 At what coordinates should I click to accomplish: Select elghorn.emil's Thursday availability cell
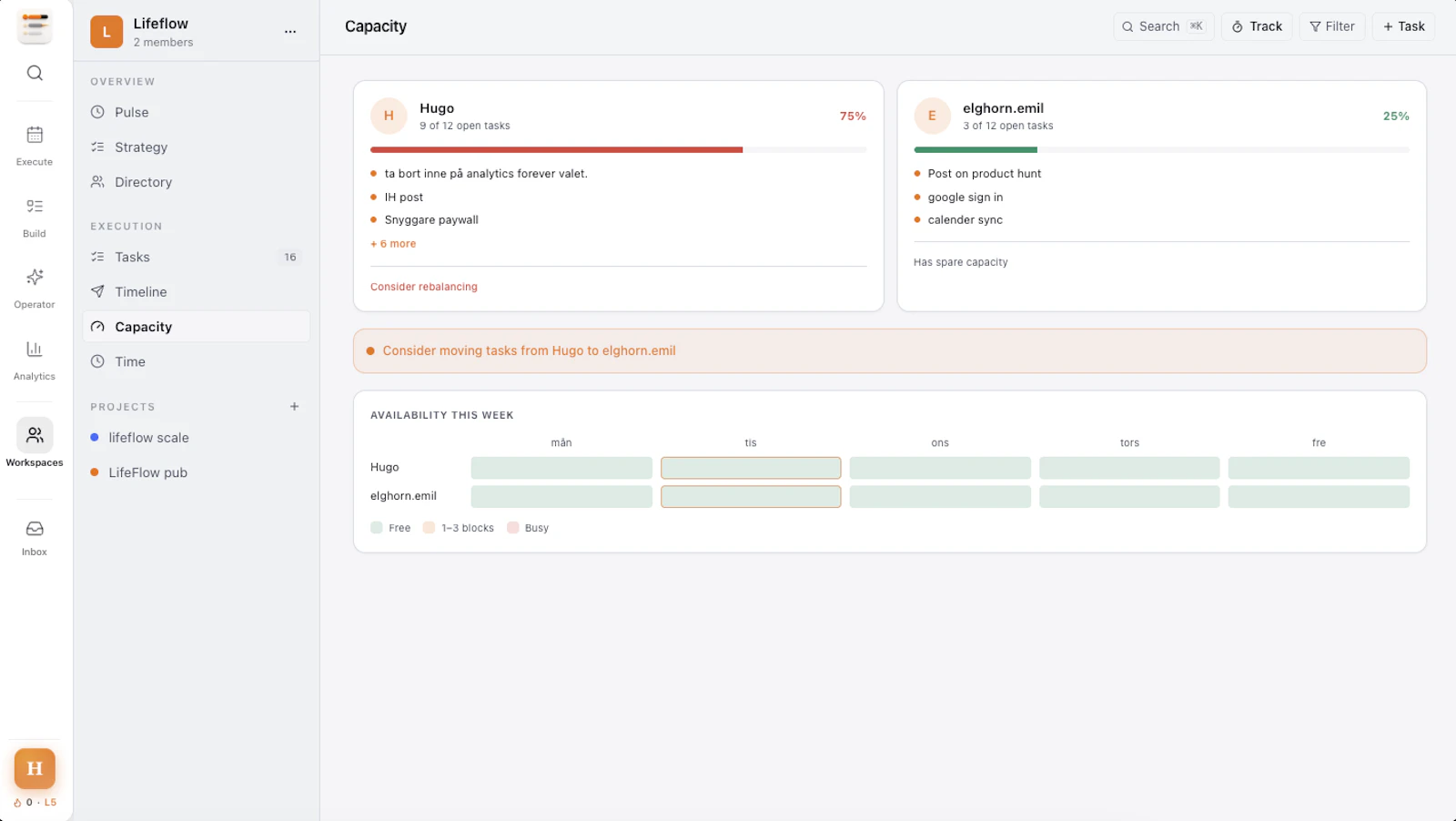(x=1129, y=496)
